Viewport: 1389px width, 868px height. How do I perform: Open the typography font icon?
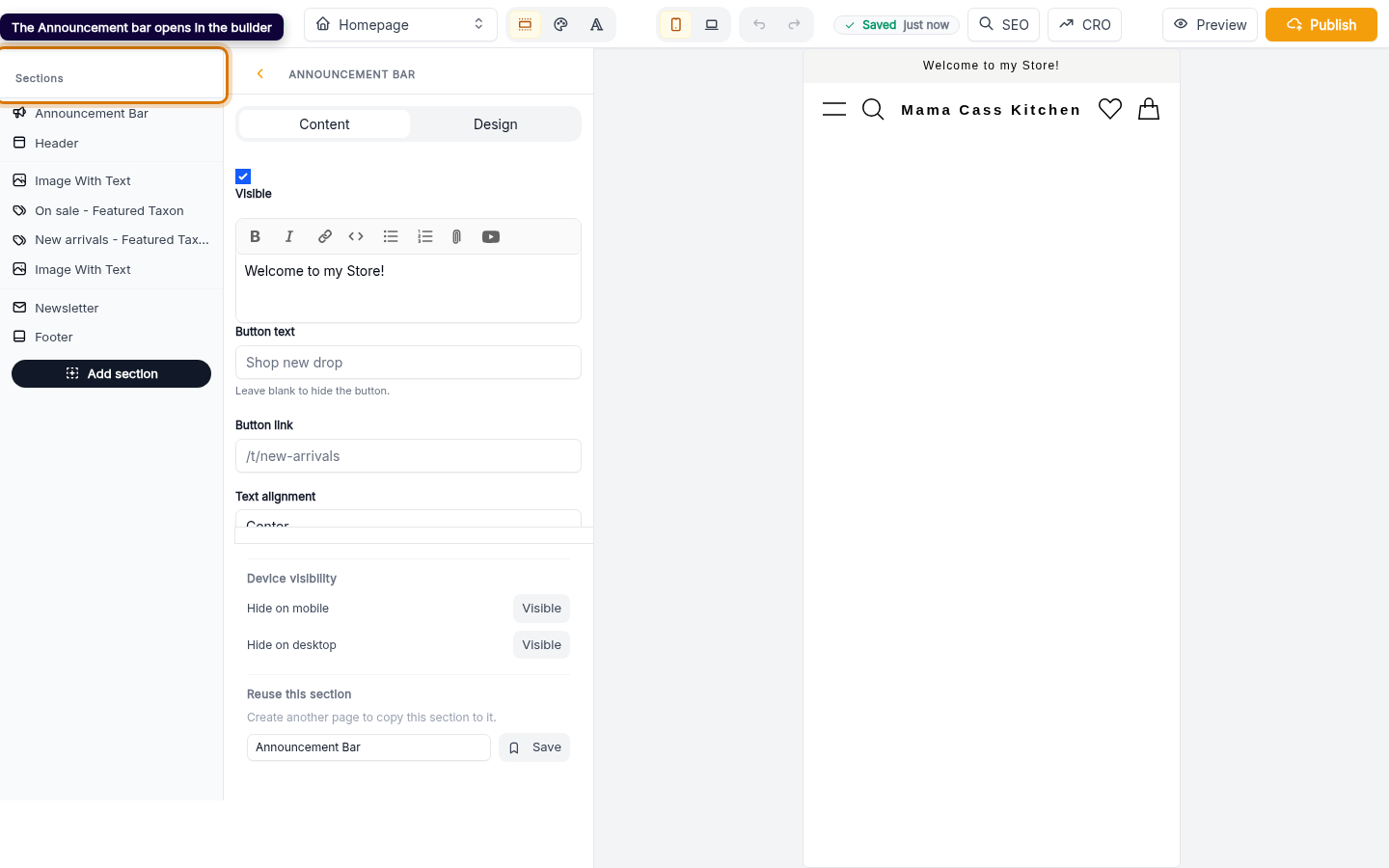tap(597, 25)
